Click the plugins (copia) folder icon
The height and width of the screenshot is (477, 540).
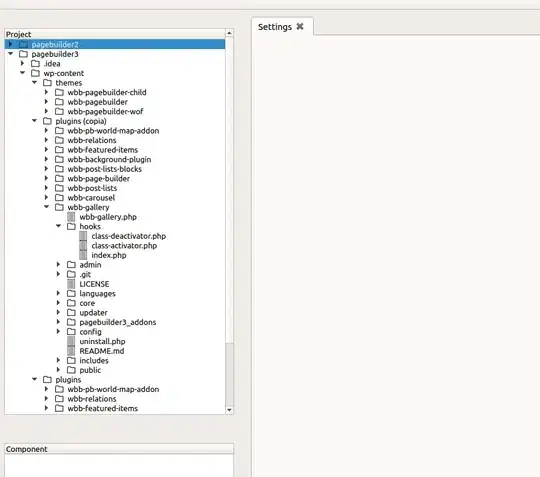(48, 121)
